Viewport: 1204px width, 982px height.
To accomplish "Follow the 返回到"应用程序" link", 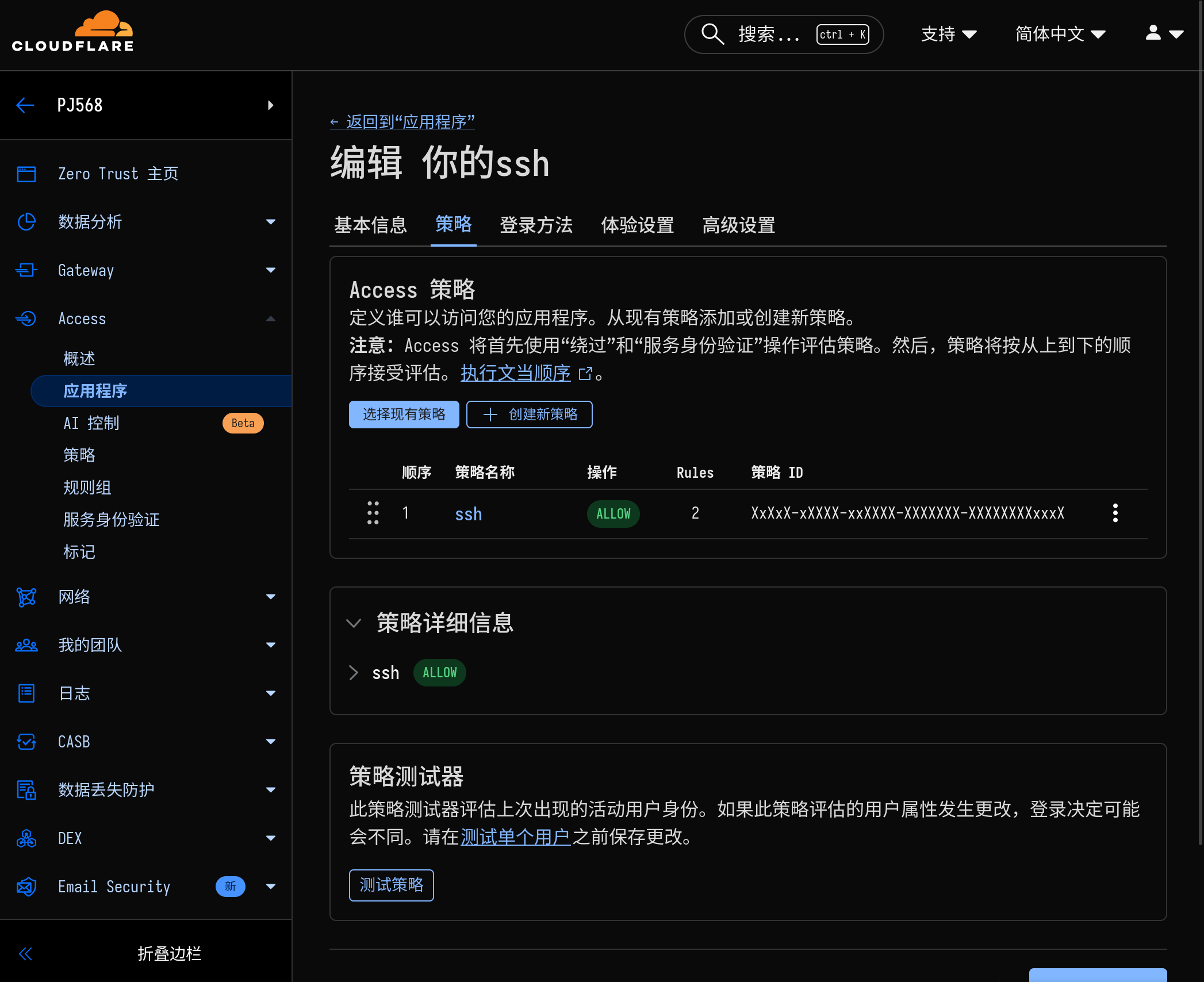I will pyautogui.click(x=402, y=122).
